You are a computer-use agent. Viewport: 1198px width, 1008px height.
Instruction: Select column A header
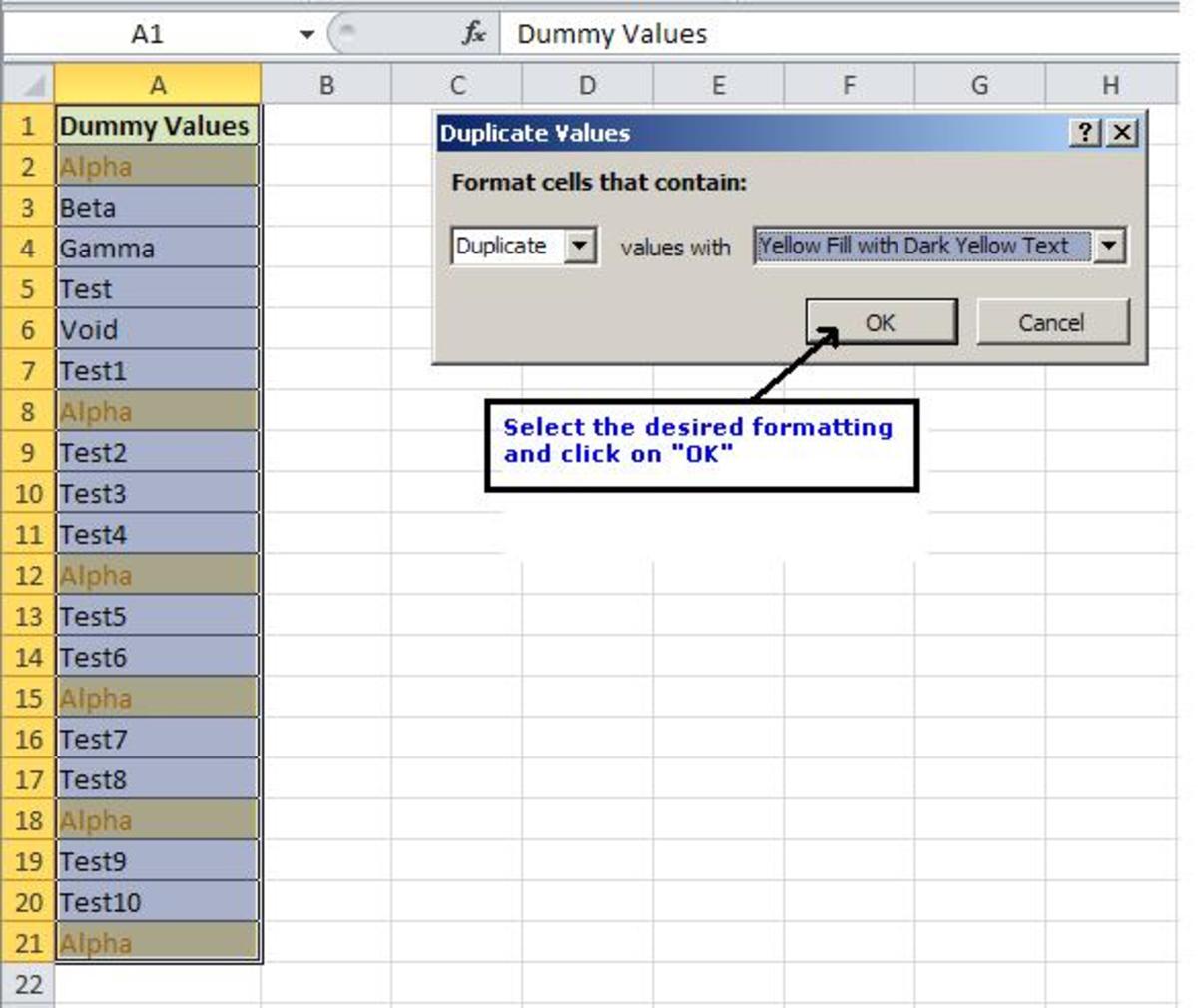pos(155,86)
